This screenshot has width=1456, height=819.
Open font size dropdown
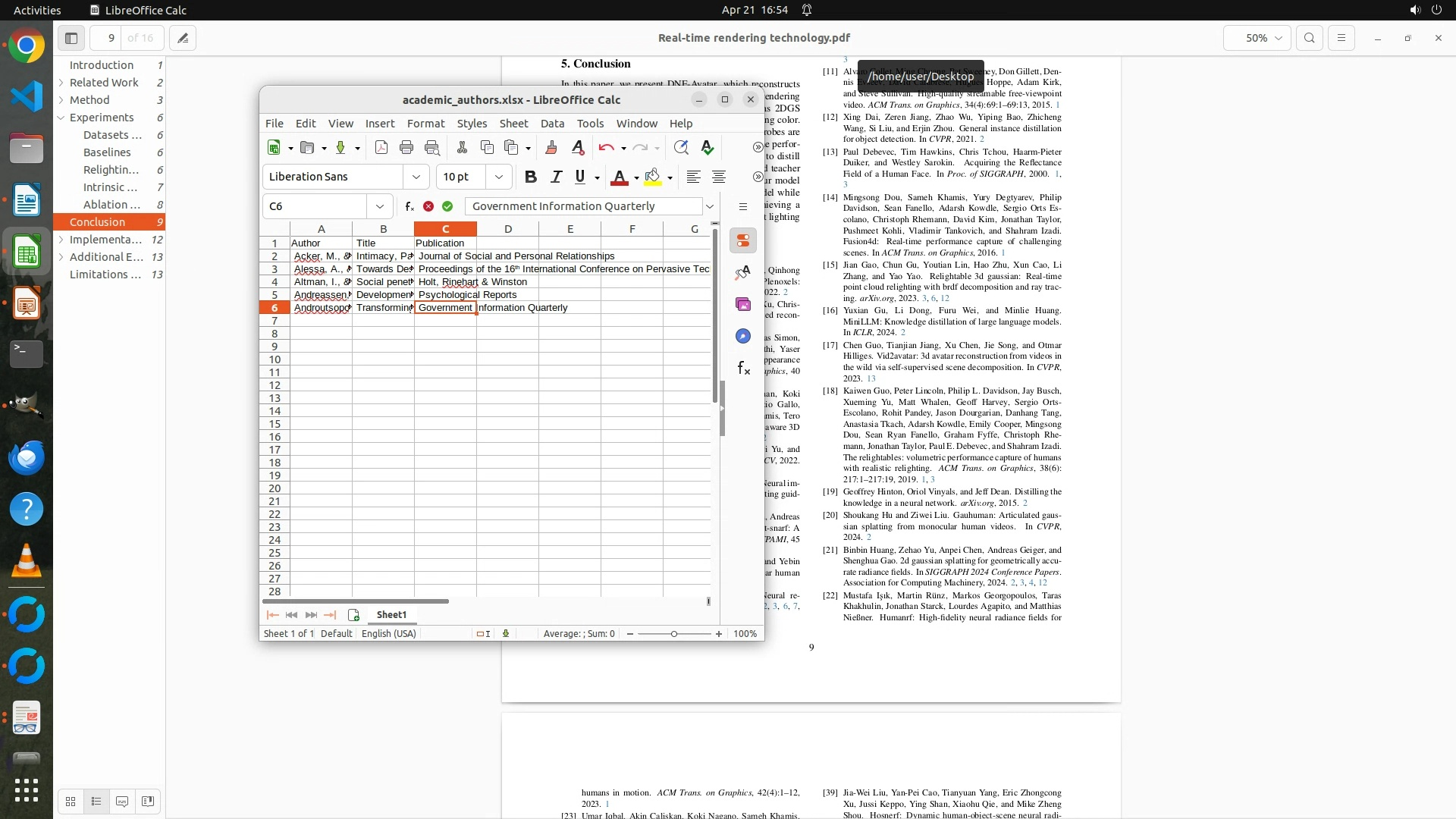[x=498, y=177]
